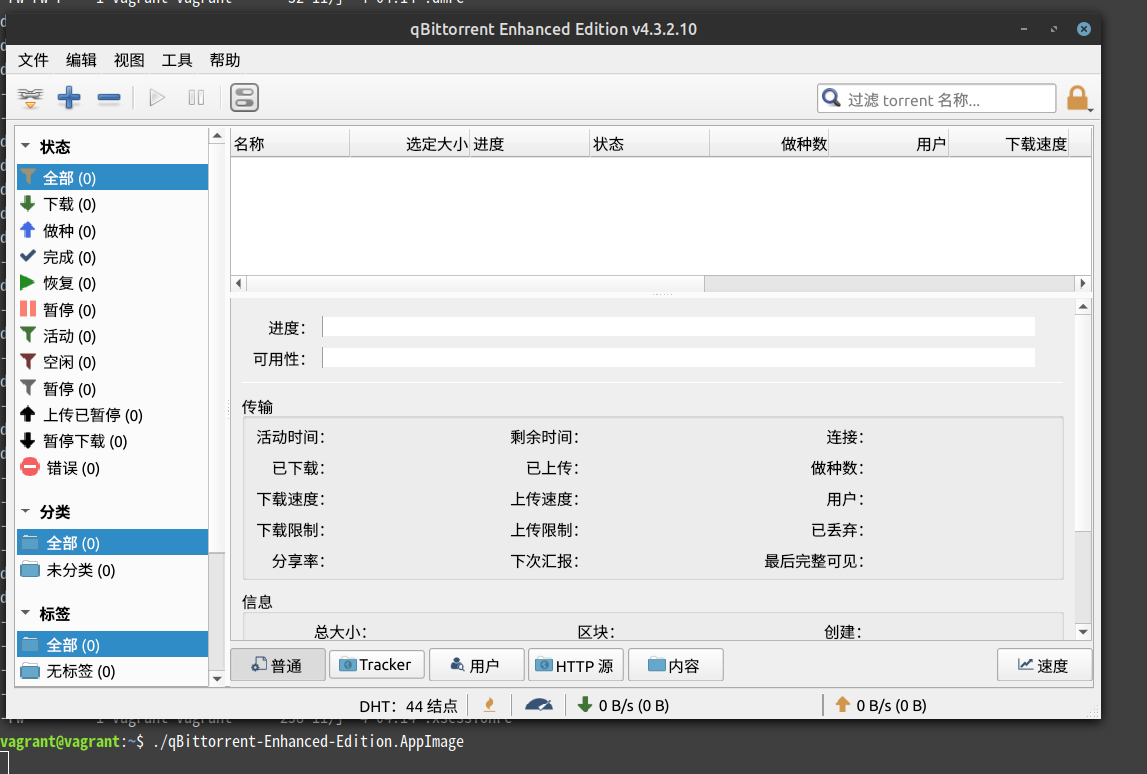Click torrent list horizontal scrollbar left arrow

(x=238, y=283)
